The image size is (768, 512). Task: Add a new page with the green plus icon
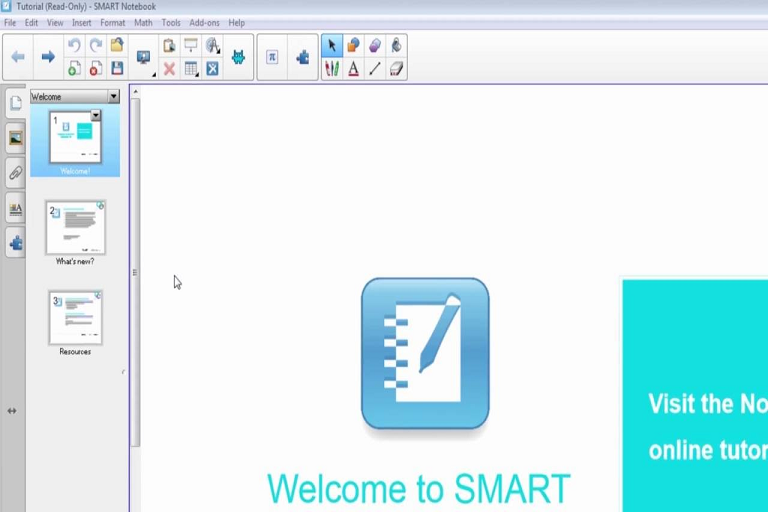[74, 68]
